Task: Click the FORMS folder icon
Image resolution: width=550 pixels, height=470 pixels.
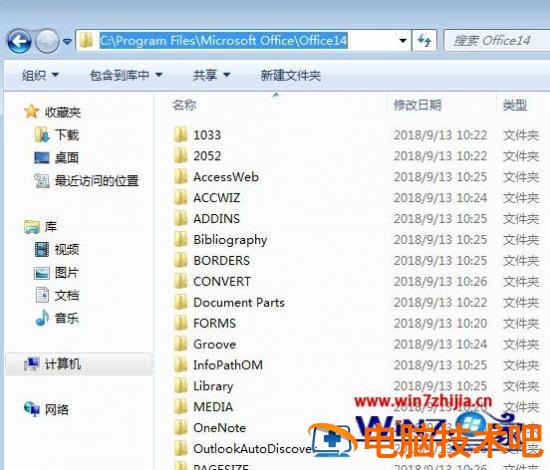Action: [181, 323]
